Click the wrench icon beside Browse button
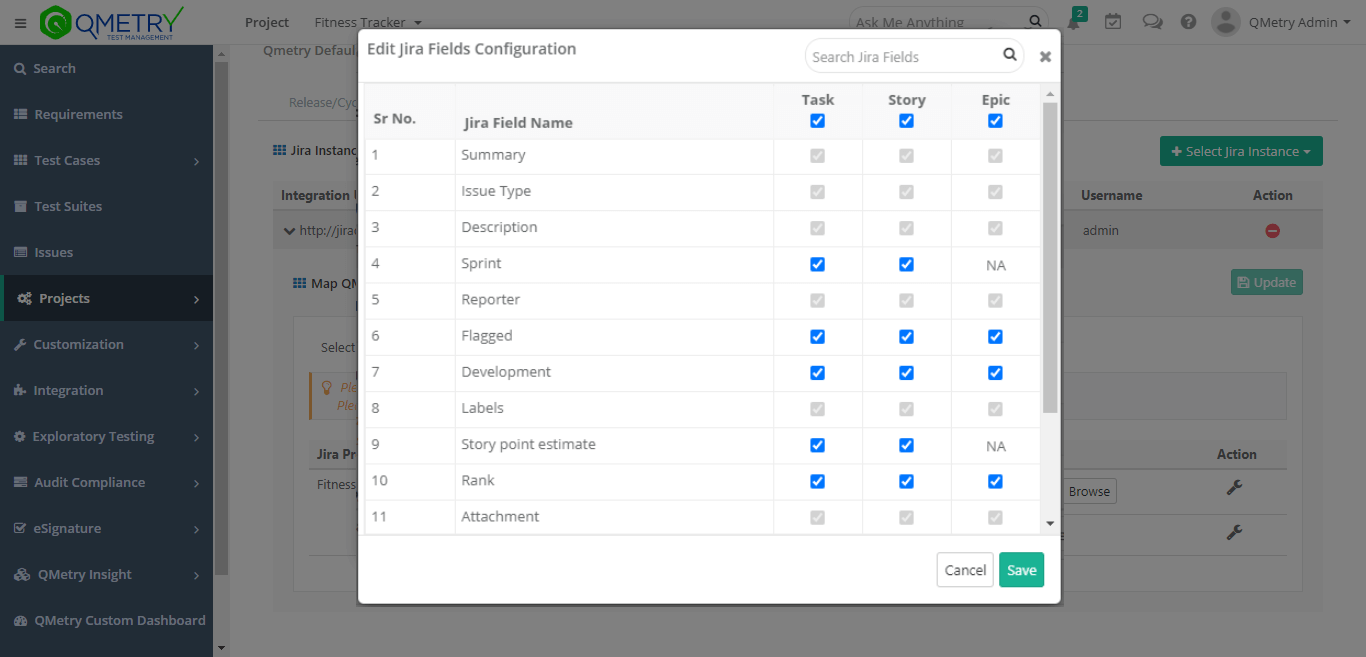1366x657 pixels. pos(1234,488)
